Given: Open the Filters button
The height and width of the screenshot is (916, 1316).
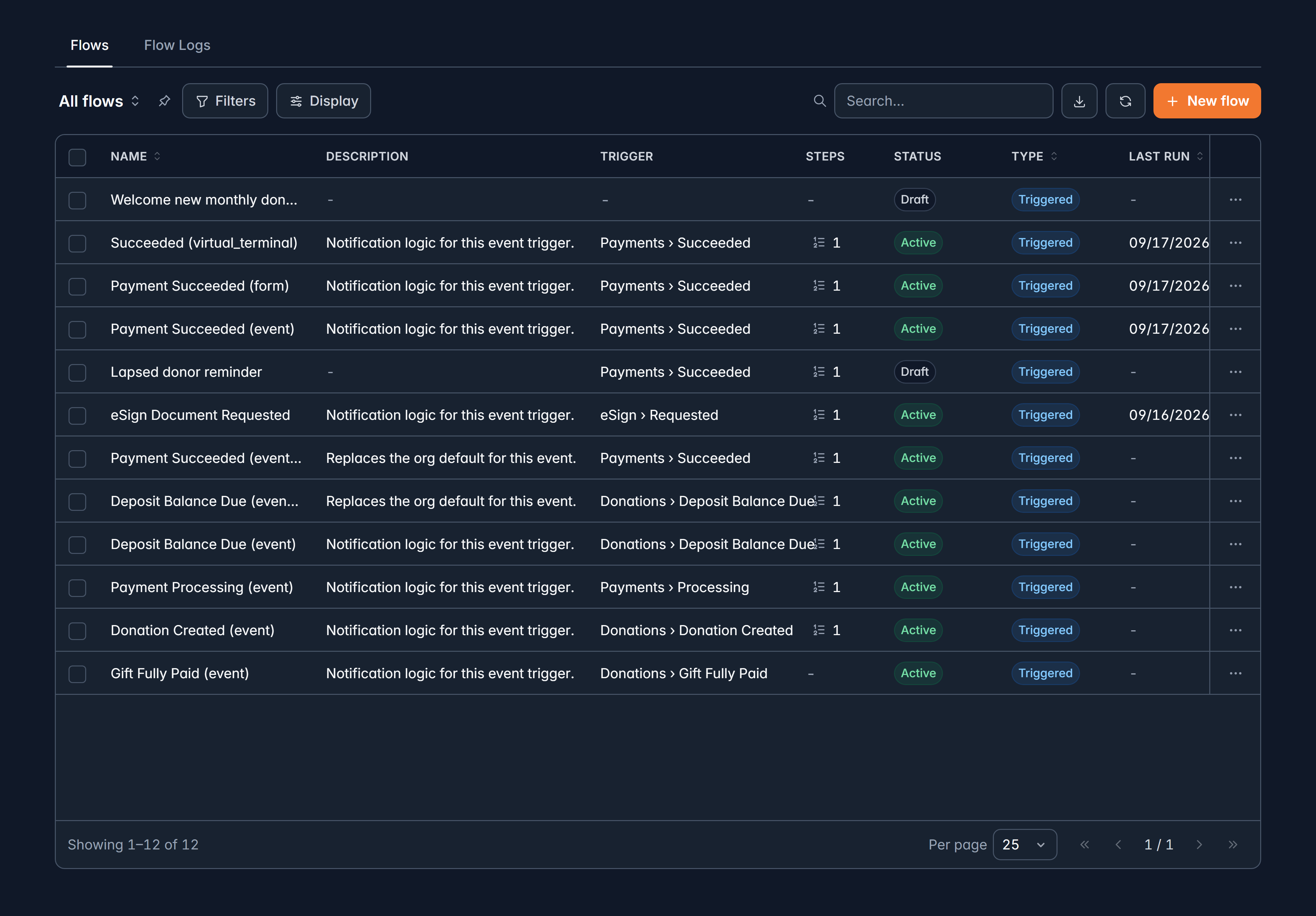Looking at the screenshot, I should pyautogui.click(x=225, y=101).
